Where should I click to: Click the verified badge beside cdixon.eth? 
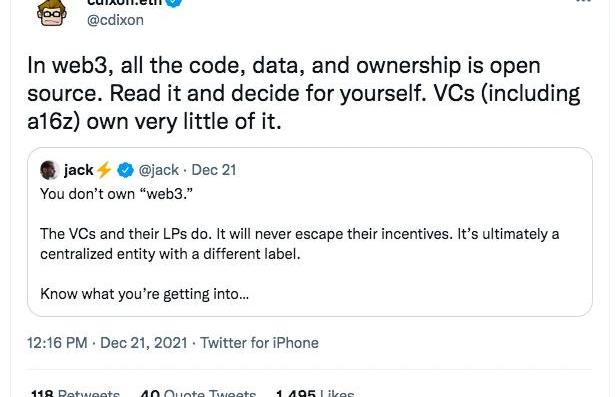click(173, 3)
